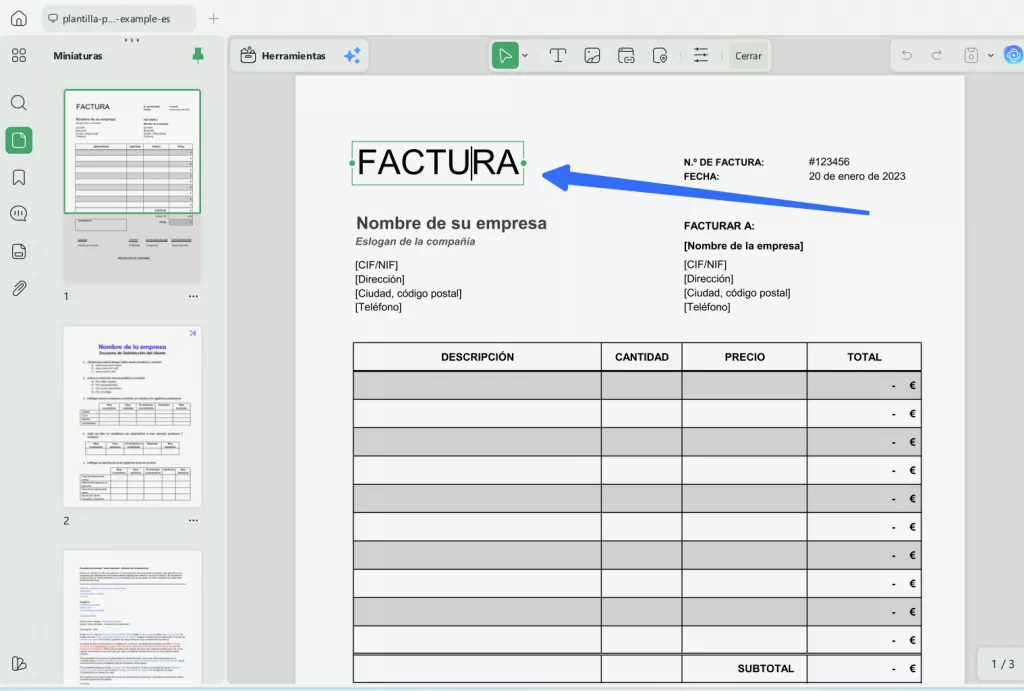Select the page location marker tool
Viewport: 1024px width, 691px height.
660,56
